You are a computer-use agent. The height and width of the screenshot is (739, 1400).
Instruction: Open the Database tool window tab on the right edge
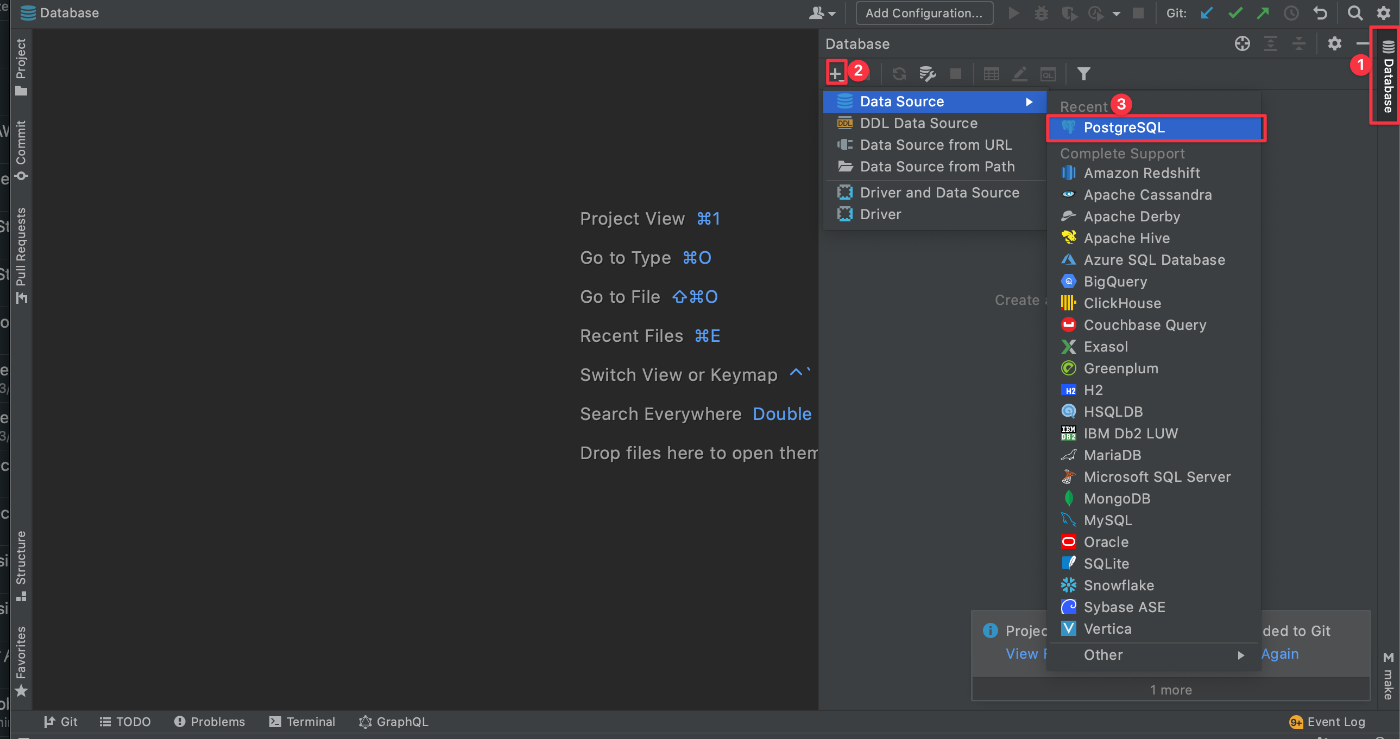tap(1387, 76)
